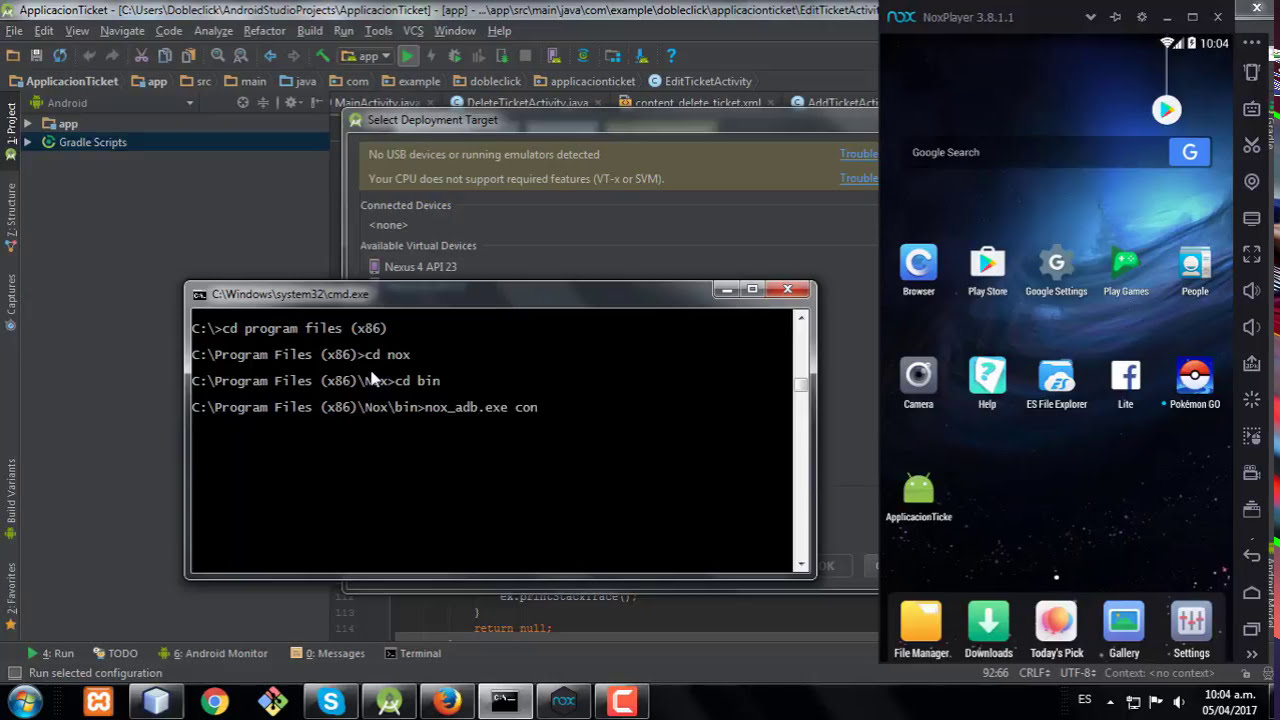Click the Nox keyboard control sidebar icon
Image resolution: width=1280 pixels, height=720 pixels.
pyautogui.click(x=1252, y=108)
